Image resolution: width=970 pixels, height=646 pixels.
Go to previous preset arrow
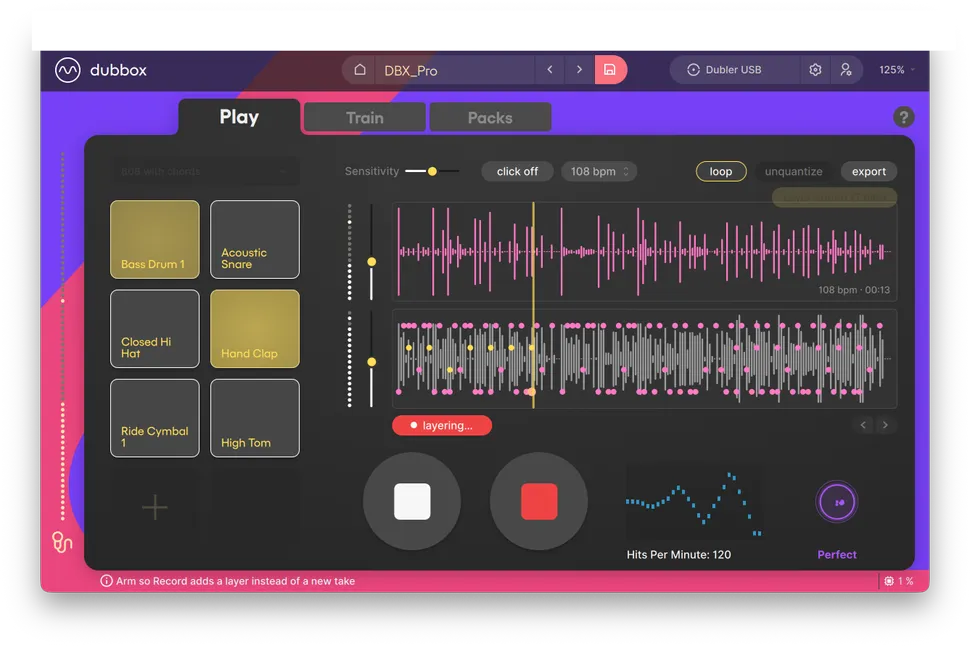point(549,70)
